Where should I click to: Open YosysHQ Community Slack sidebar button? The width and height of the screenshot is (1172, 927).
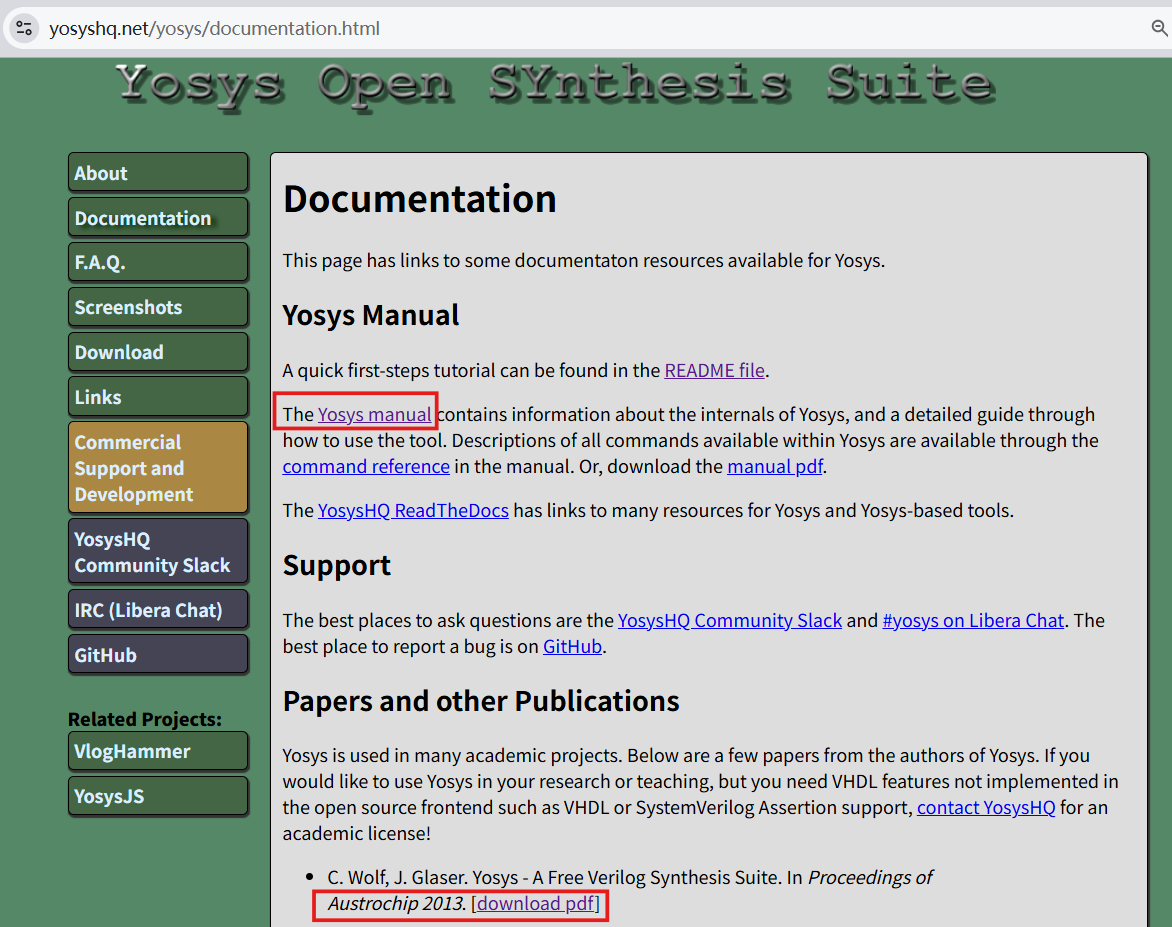[158, 552]
